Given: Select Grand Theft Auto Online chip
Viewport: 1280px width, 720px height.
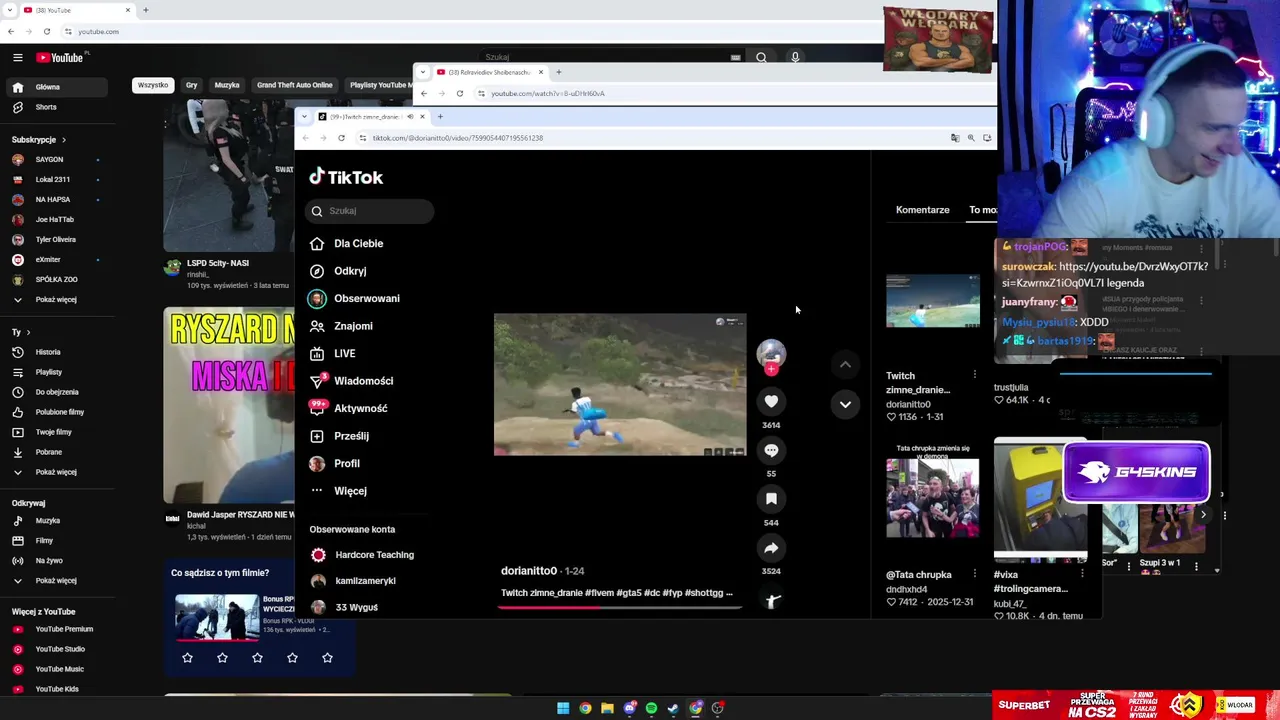Looking at the screenshot, I should click(294, 85).
